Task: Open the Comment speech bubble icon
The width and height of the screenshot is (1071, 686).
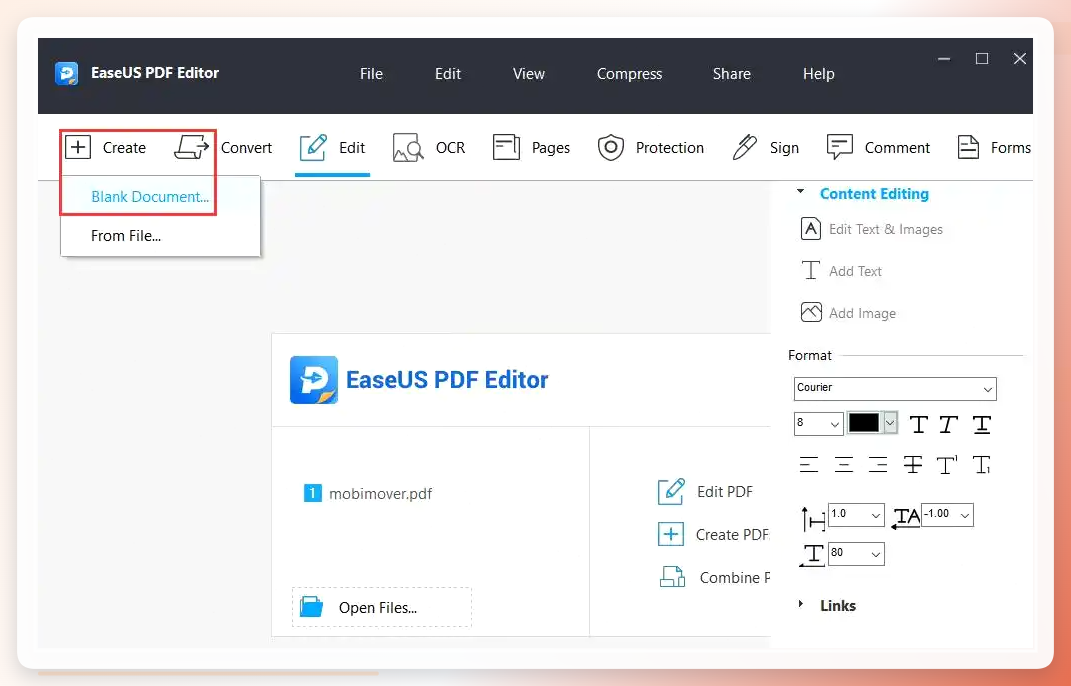Action: point(839,148)
